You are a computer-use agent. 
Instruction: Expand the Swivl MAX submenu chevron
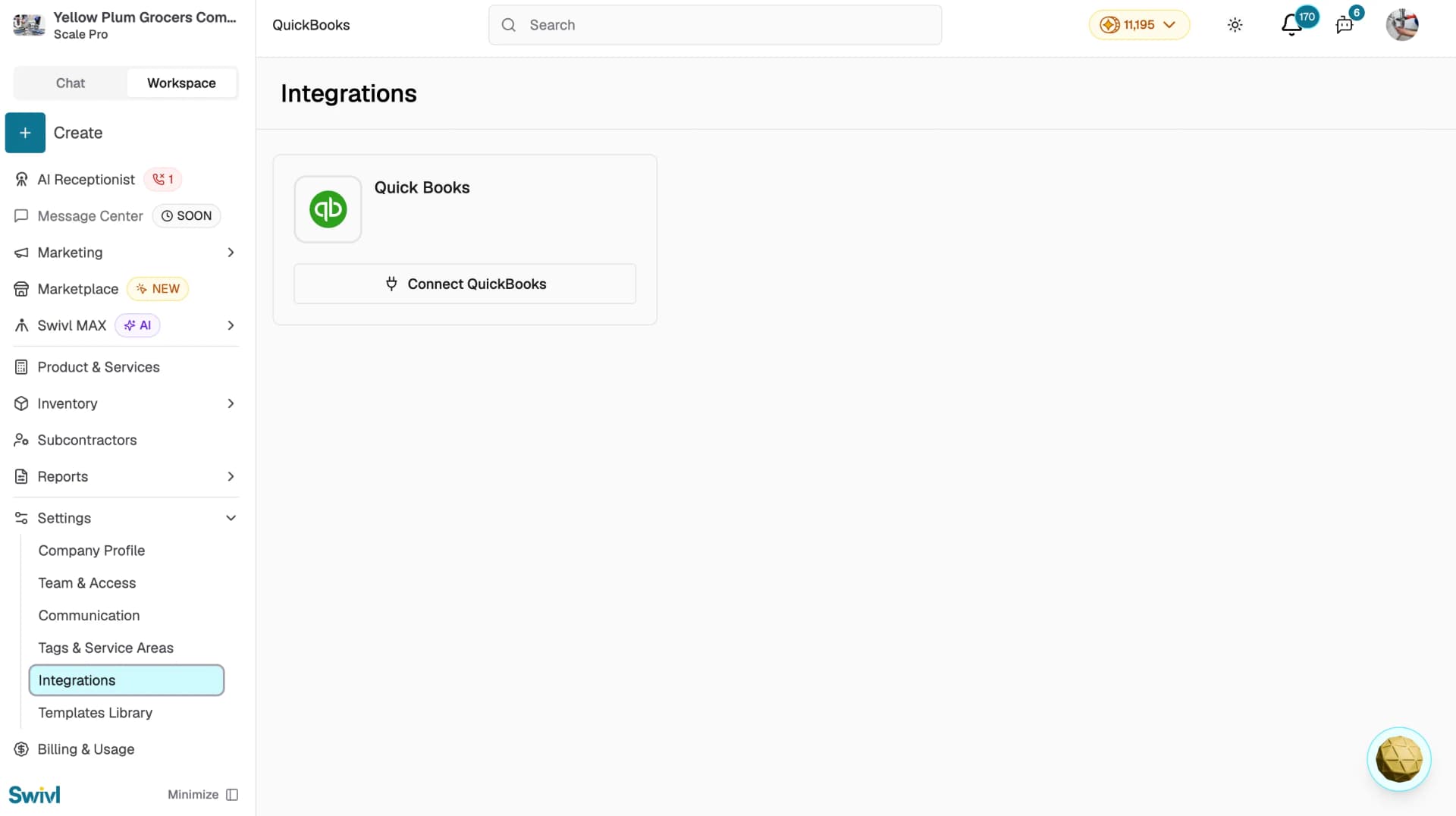point(231,325)
